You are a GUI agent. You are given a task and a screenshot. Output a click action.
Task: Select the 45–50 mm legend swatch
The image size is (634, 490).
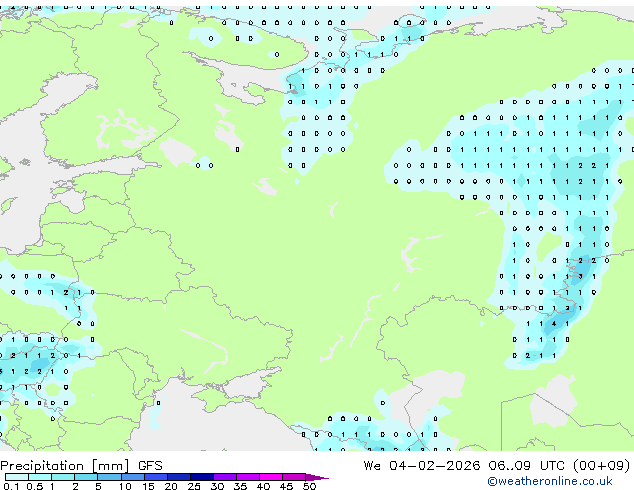294,477
